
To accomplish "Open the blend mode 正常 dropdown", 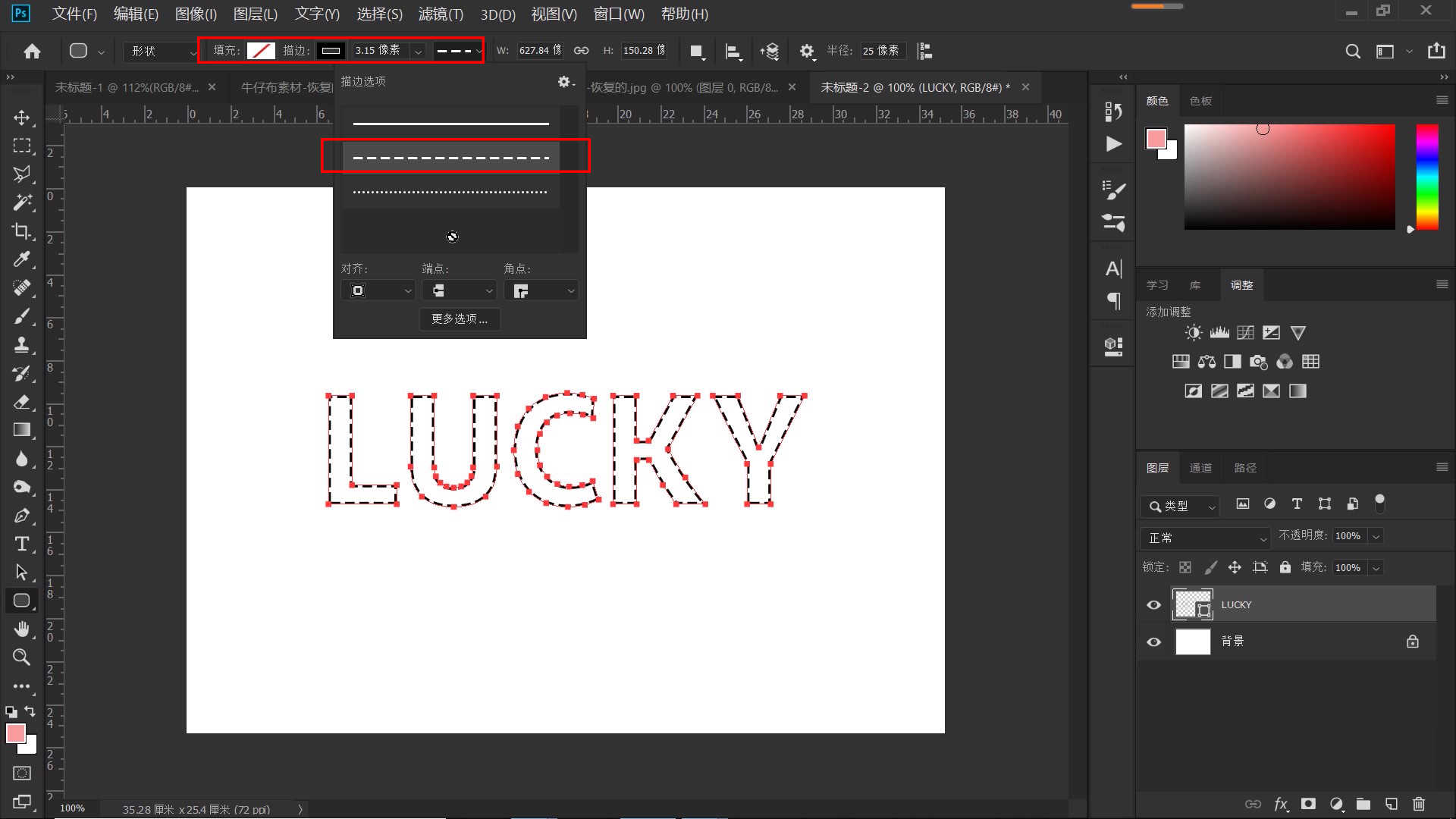I will coord(1205,538).
